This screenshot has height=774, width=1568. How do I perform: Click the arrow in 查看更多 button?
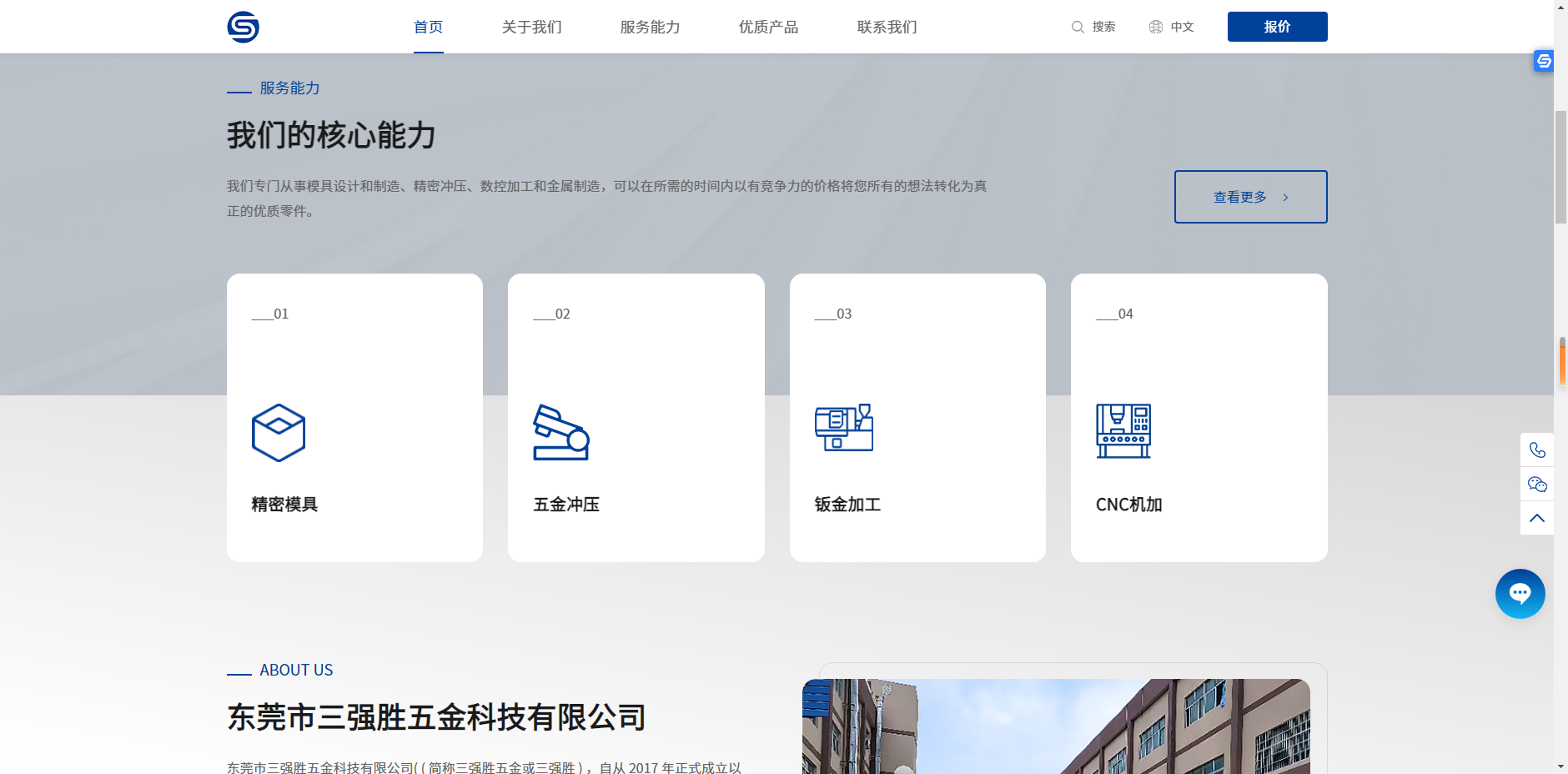[1285, 198]
